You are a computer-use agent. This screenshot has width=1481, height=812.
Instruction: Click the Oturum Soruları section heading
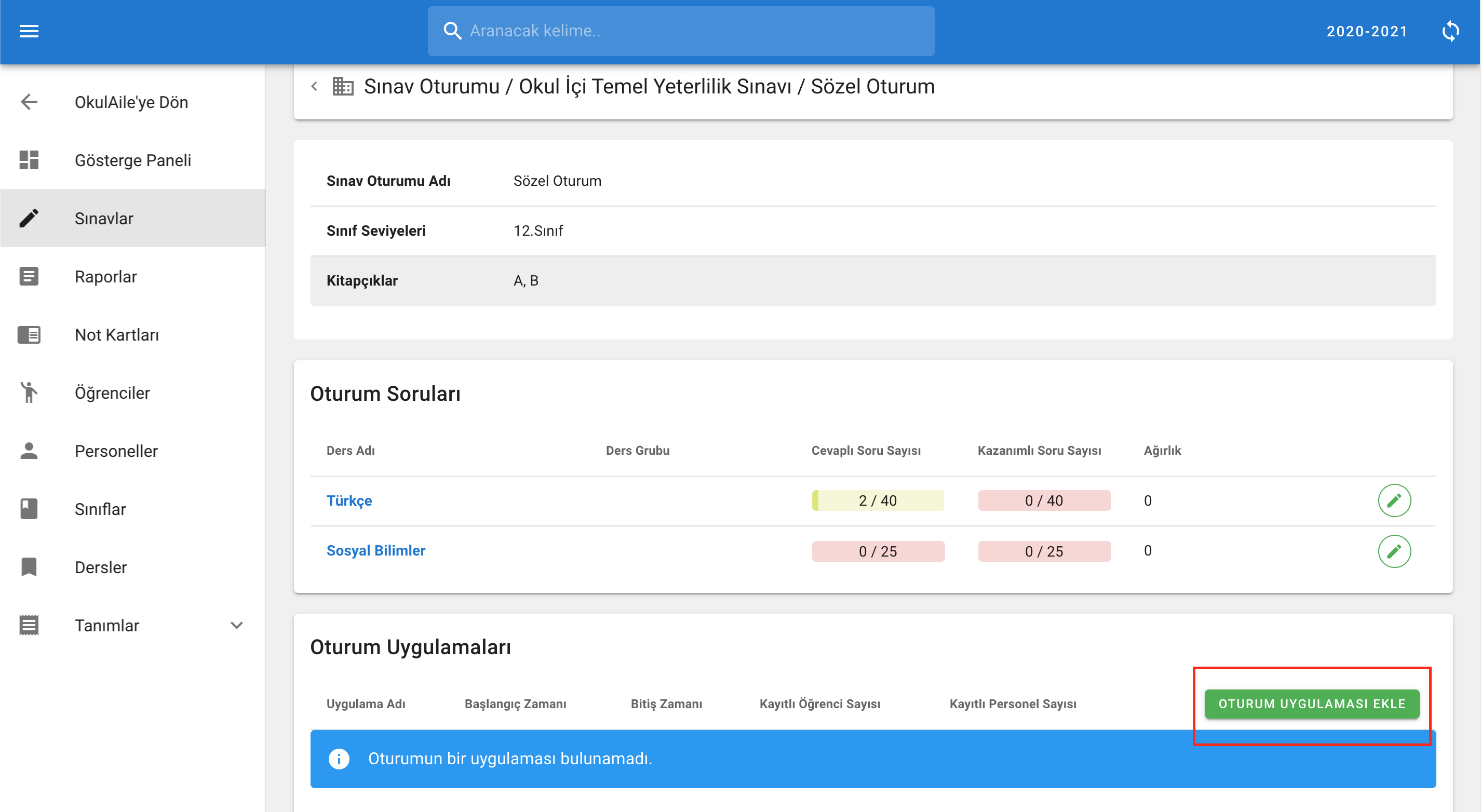point(385,394)
